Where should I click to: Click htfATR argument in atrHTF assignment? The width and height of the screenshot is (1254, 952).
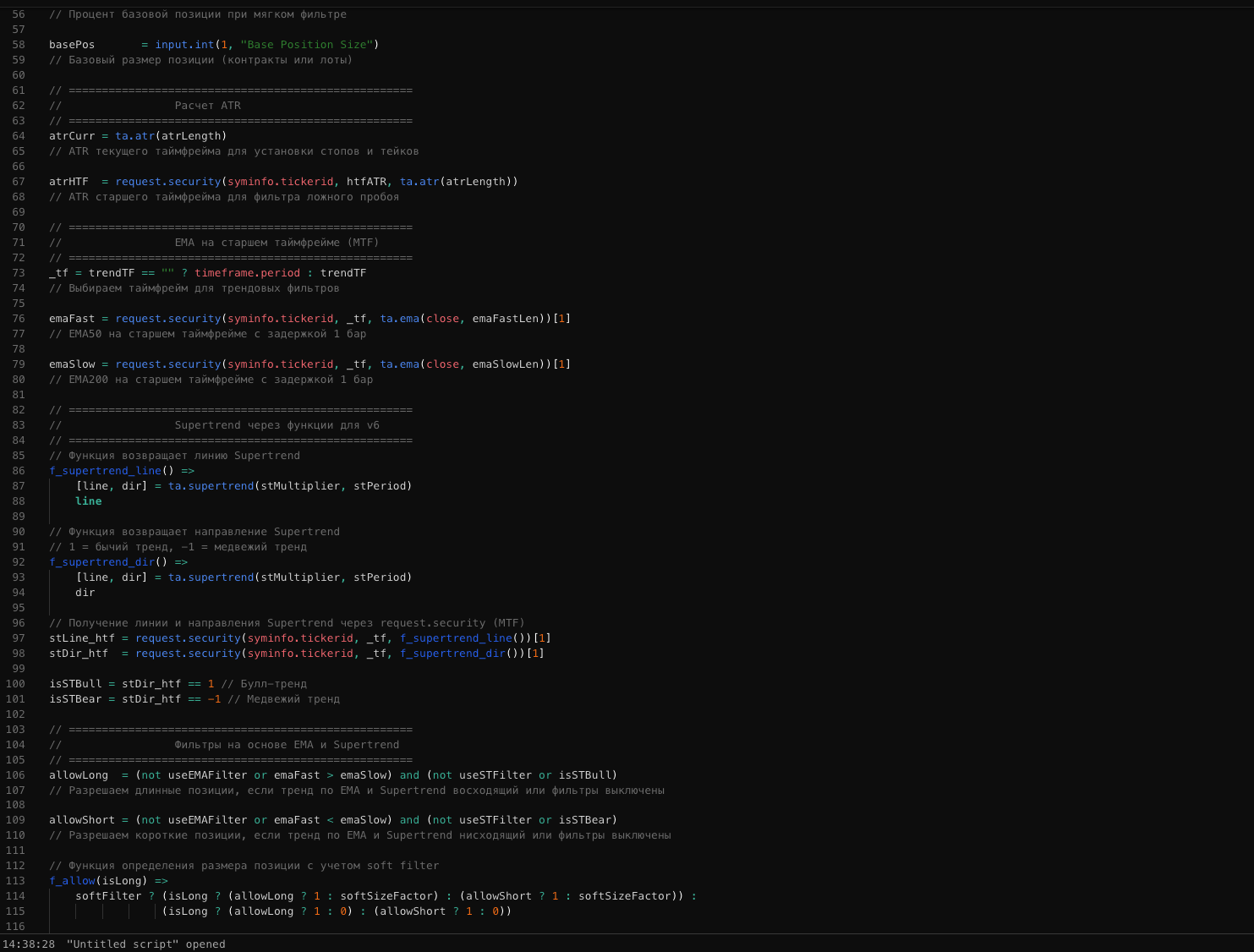pyautogui.click(x=366, y=182)
